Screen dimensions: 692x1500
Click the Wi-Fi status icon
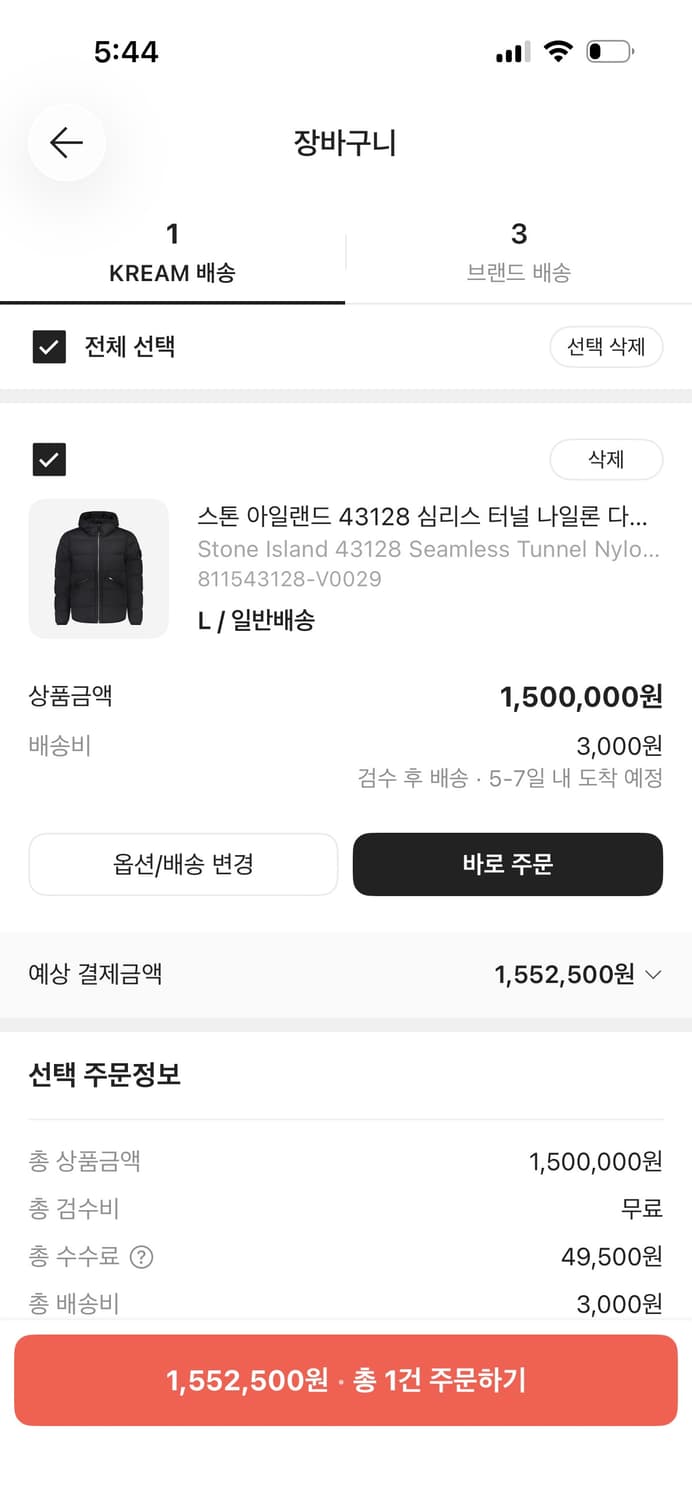pyautogui.click(x=558, y=50)
